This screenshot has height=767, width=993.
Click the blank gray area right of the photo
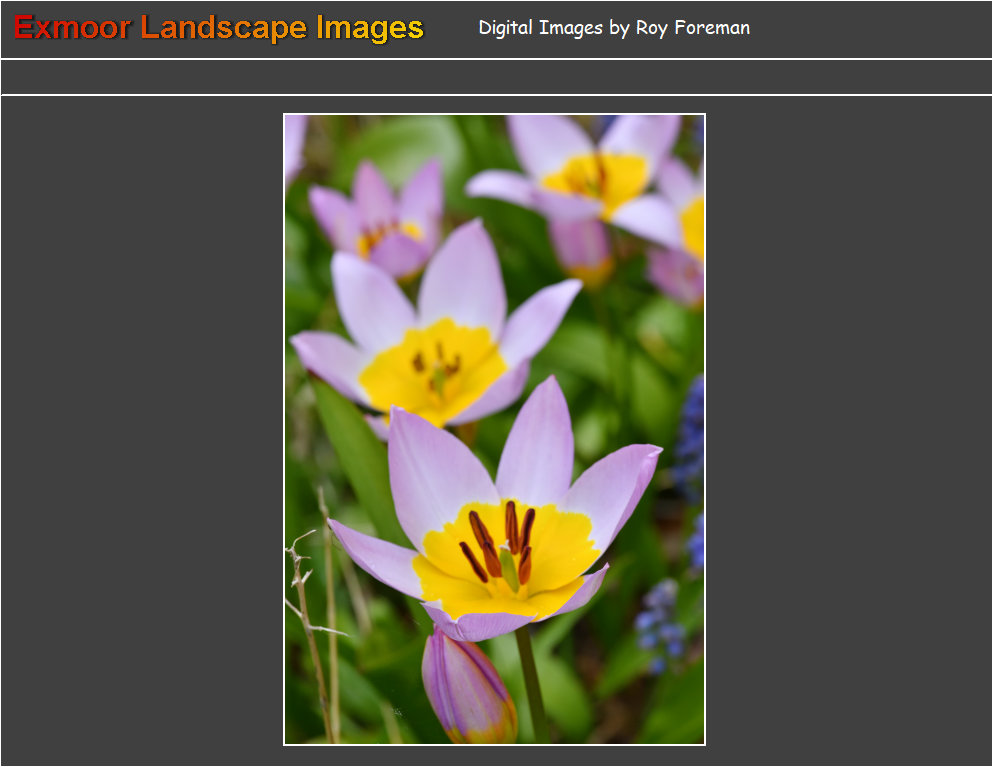(x=850, y=430)
